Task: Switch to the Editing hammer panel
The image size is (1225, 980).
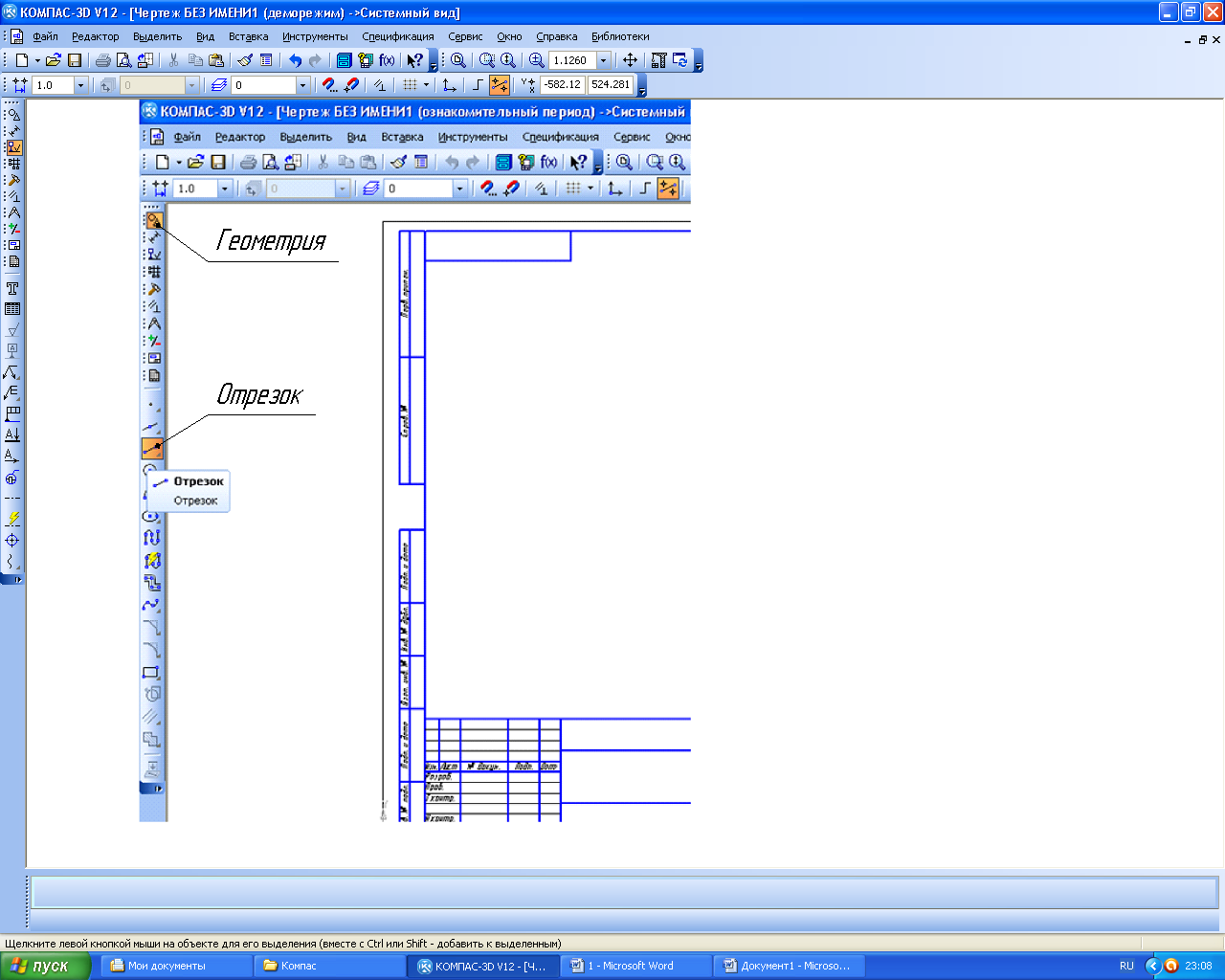Action: 13,180
